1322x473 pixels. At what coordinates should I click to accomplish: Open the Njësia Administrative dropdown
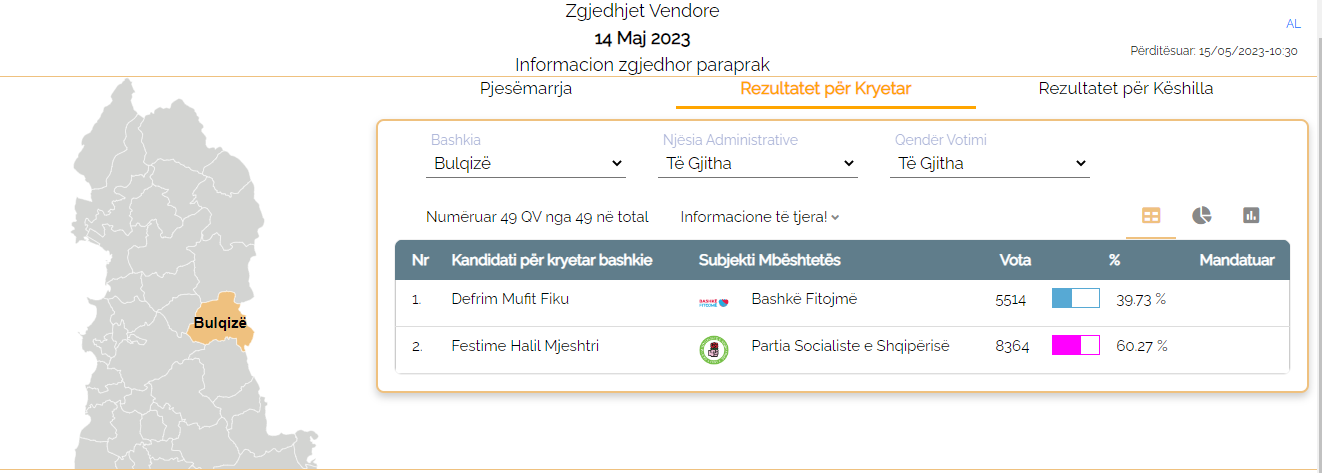click(x=758, y=163)
